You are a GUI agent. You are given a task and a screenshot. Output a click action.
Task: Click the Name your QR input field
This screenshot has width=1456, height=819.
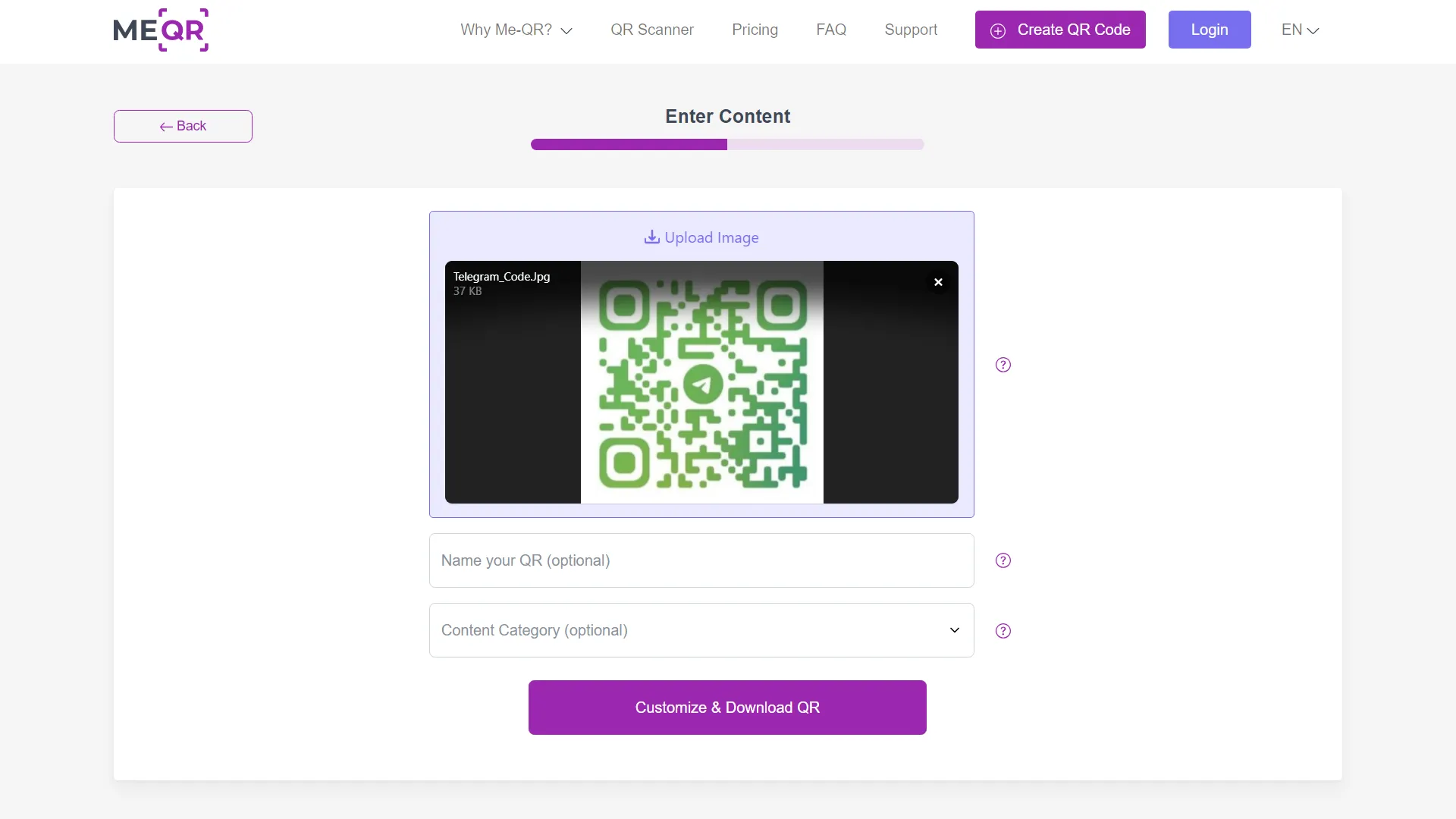(x=701, y=560)
